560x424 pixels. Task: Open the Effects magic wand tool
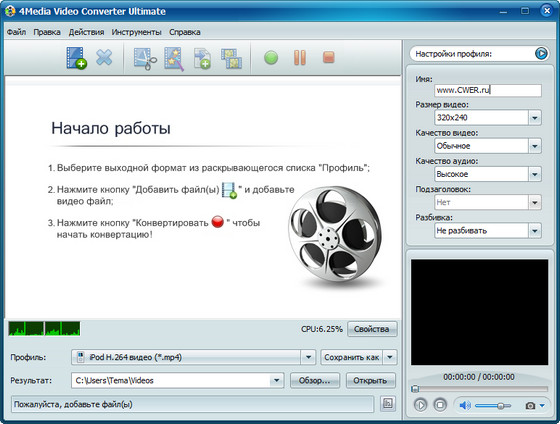point(174,59)
